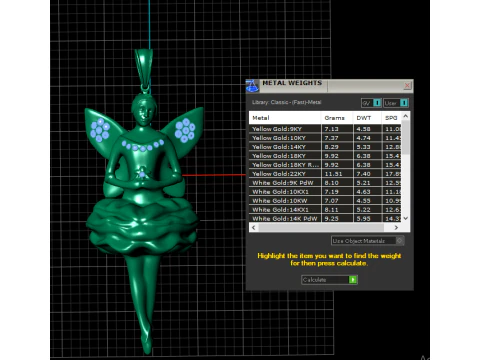Select White Gold:14KX1 row
Image resolution: width=480 pixels, height=360 pixels.
(325, 210)
